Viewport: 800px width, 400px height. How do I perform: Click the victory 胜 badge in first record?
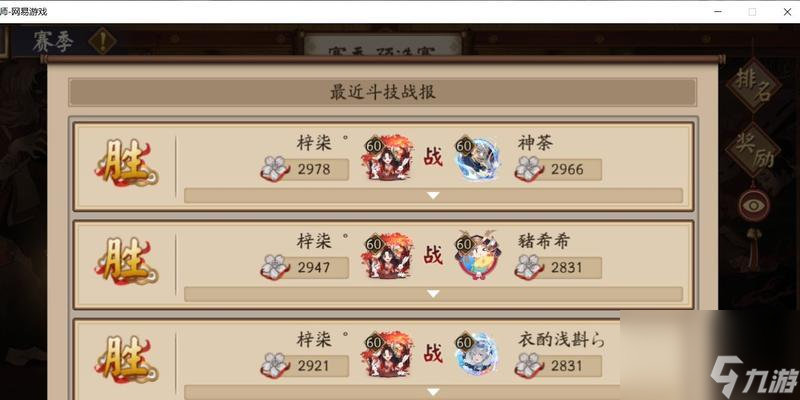coord(126,163)
